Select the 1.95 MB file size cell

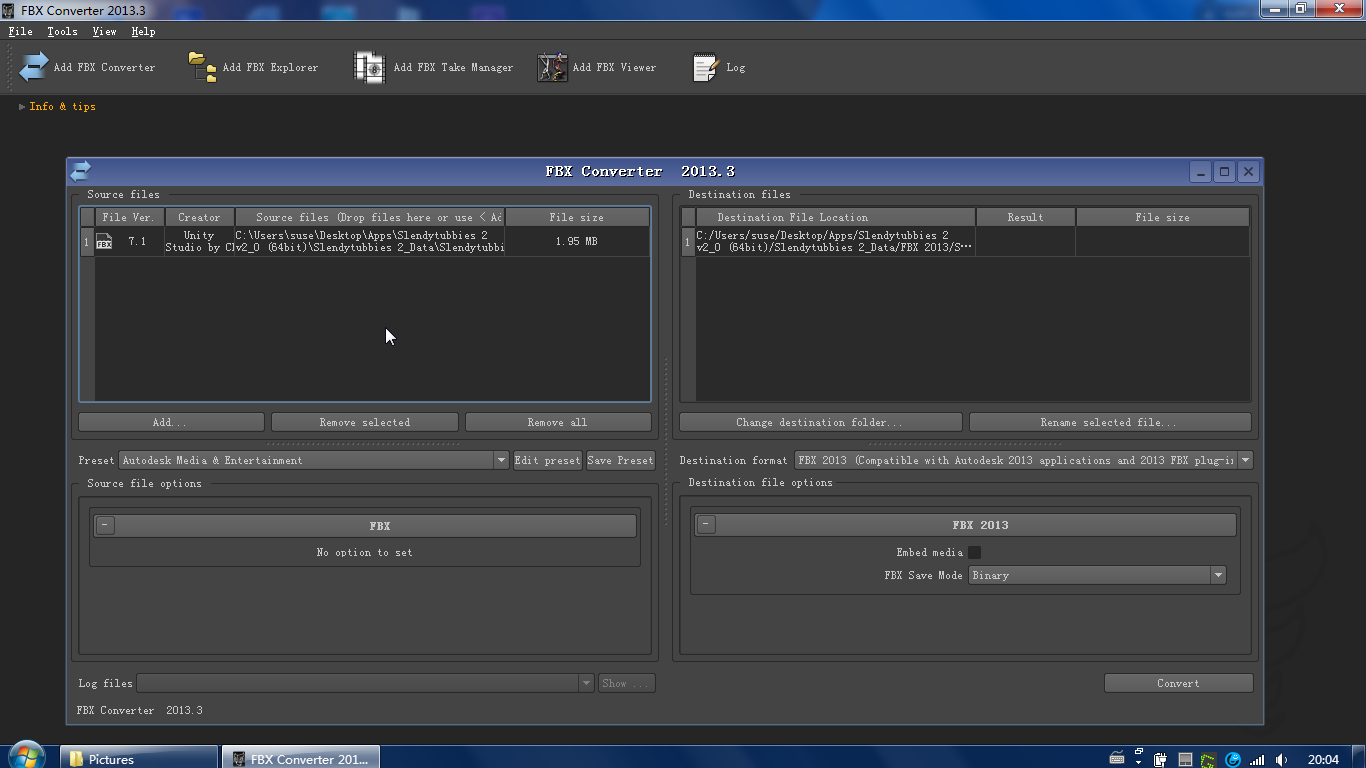tap(577, 241)
